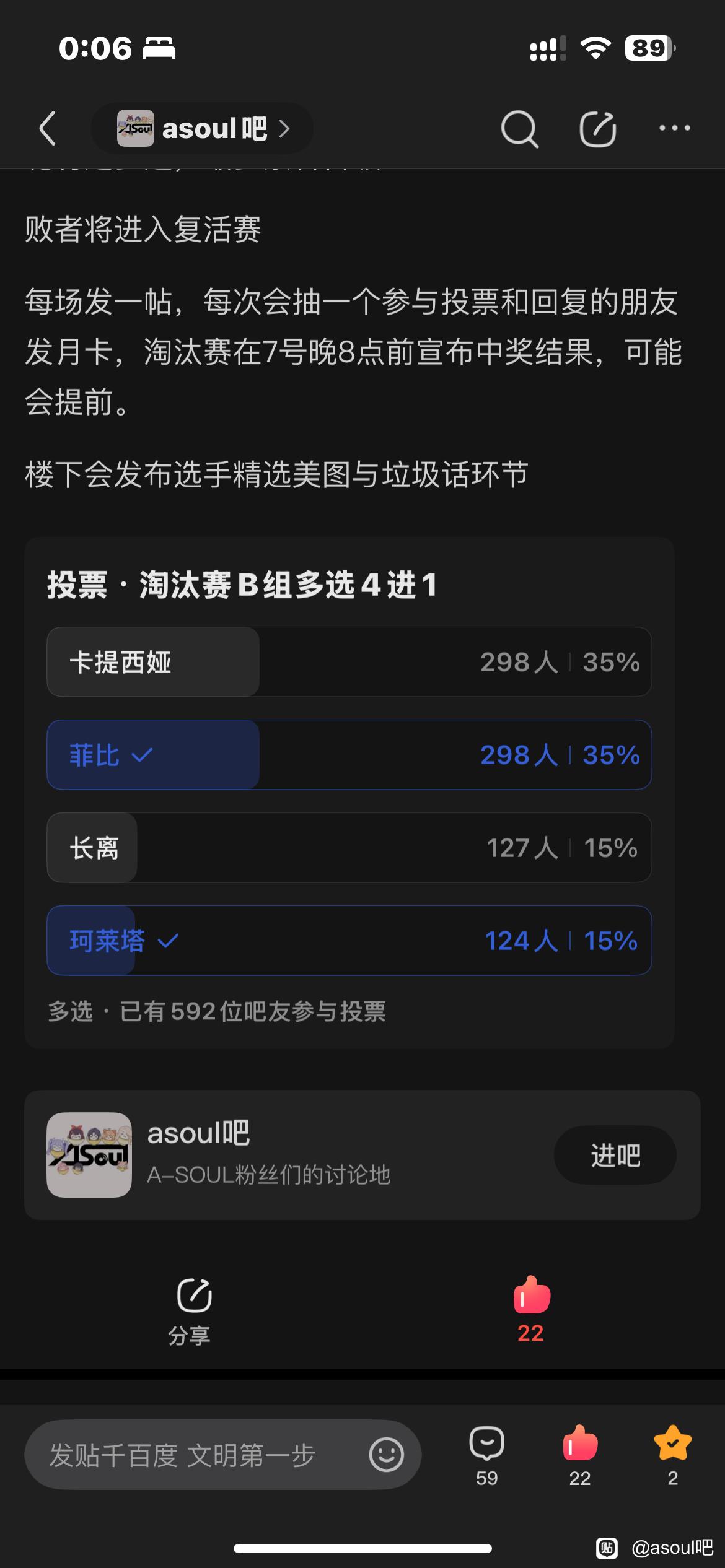Select poll option 长离

pos(349,848)
